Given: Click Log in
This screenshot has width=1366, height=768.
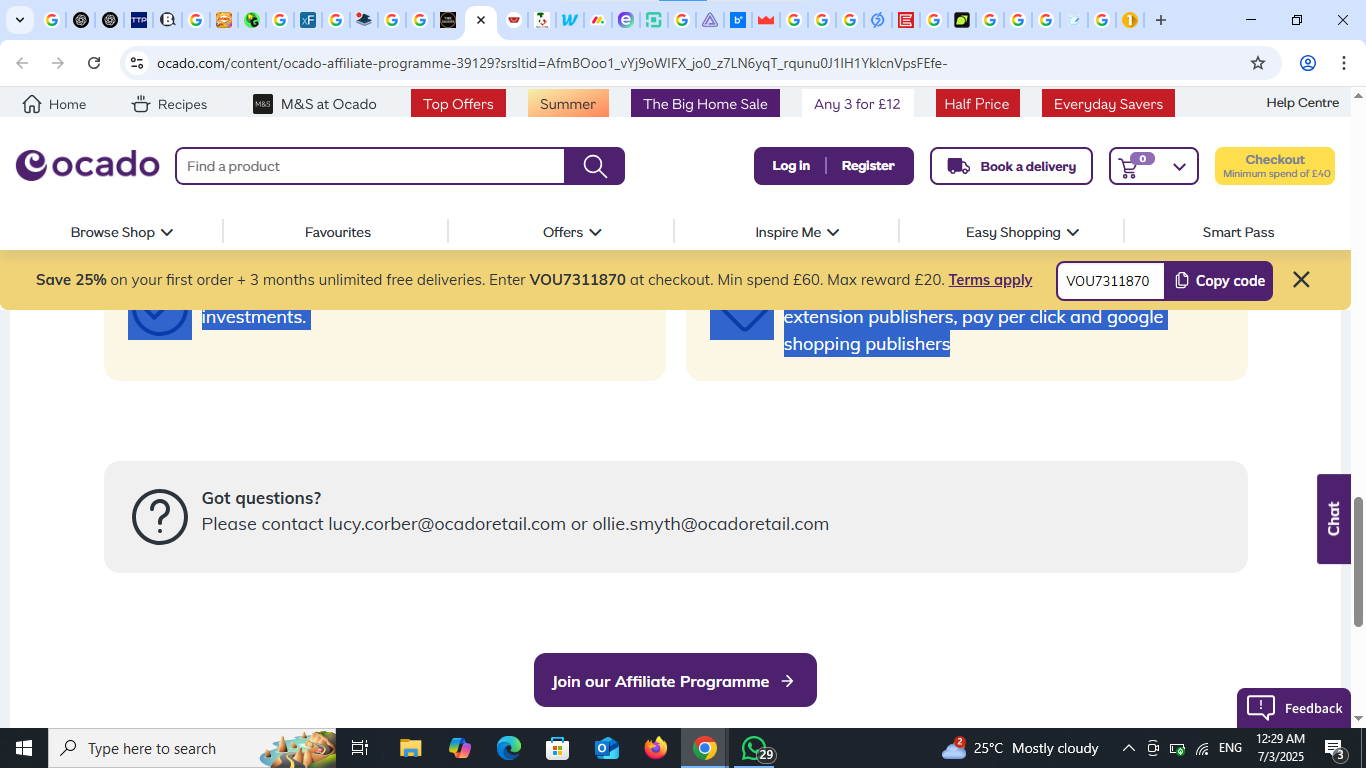Looking at the screenshot, I should (791, 166).
